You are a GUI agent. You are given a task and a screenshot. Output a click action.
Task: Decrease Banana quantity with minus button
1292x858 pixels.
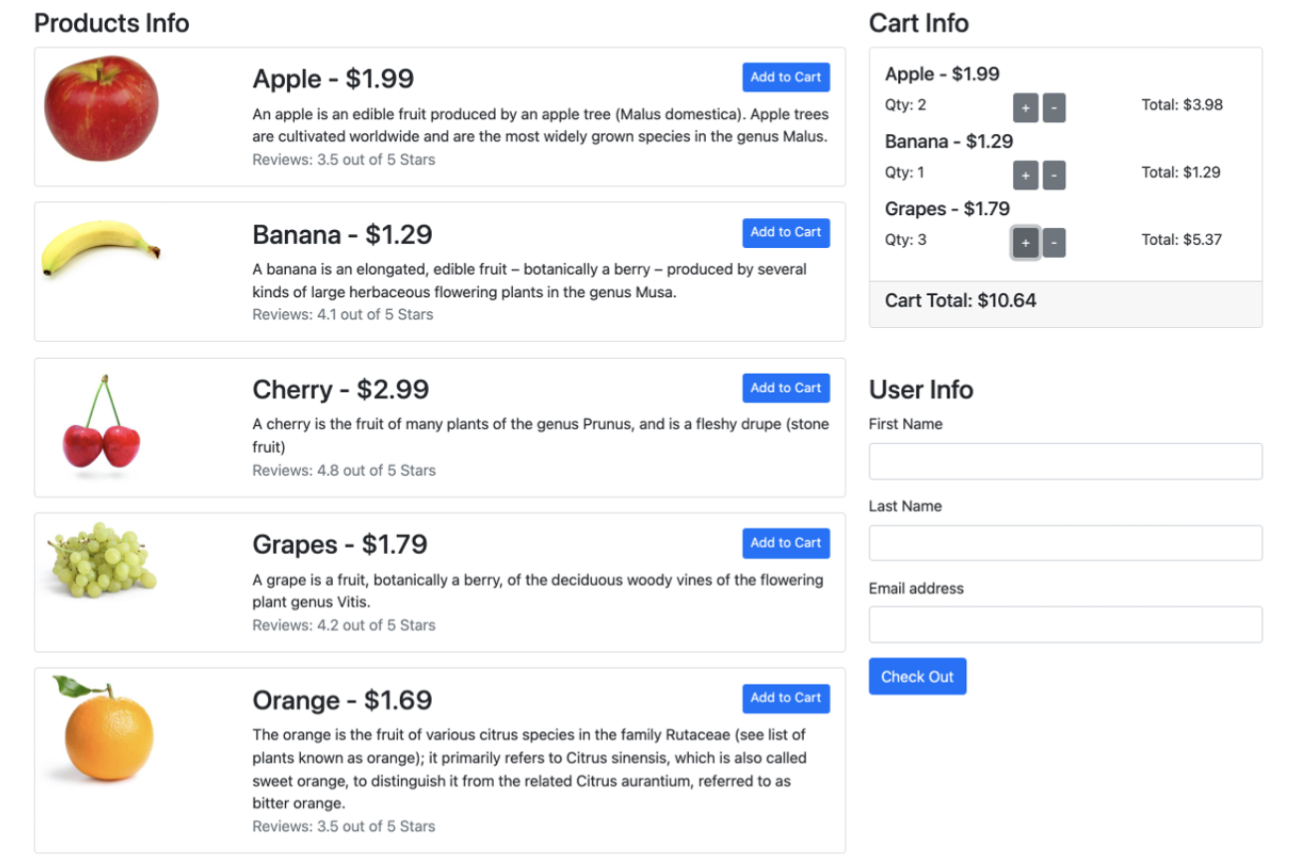(1054, 175)
